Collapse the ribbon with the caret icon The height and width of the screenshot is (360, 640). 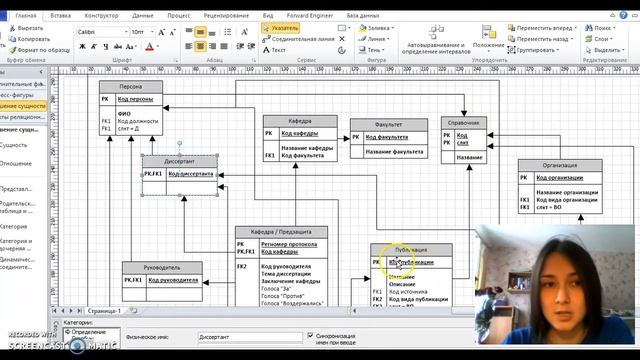(612, 15)
